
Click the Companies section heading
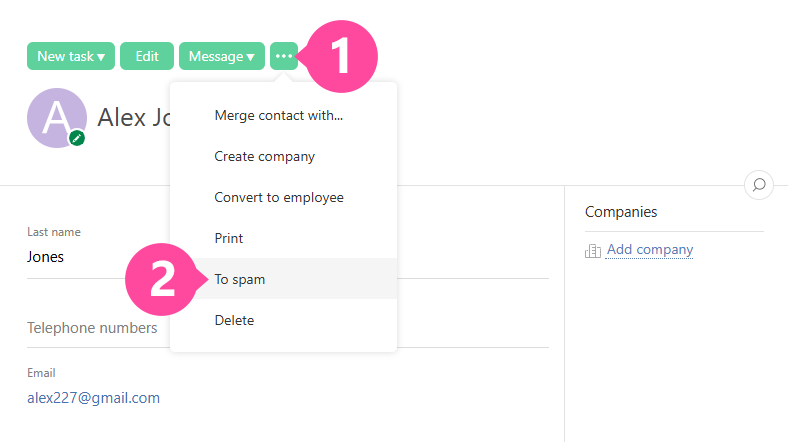click(621, 212)
